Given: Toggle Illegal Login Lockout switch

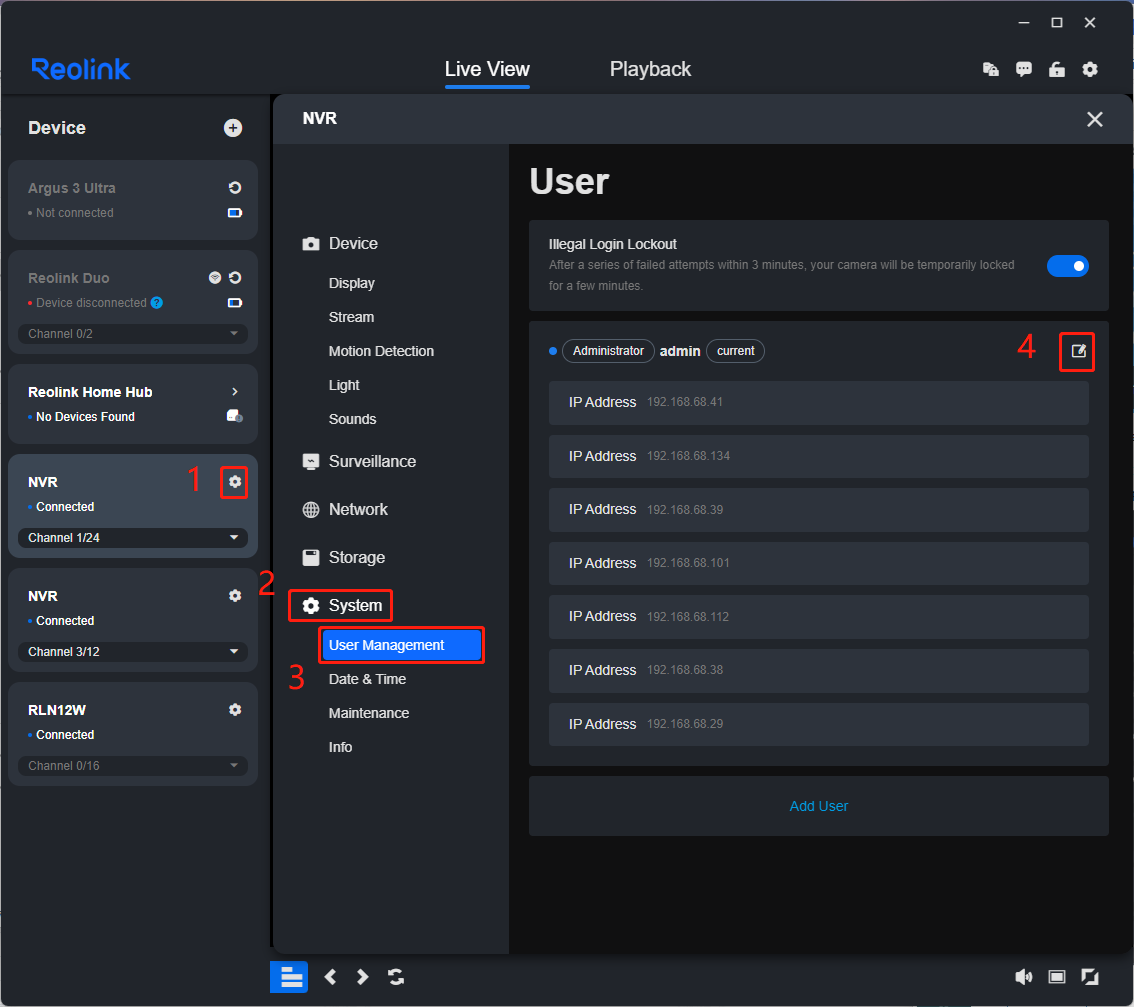Looking at the screenshot, I should (1067, 265).
